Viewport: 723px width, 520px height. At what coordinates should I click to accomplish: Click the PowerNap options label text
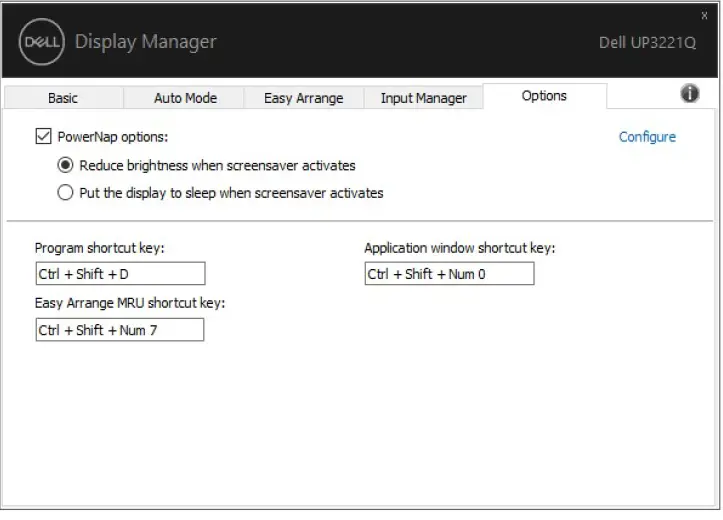[x=113, y=137]
